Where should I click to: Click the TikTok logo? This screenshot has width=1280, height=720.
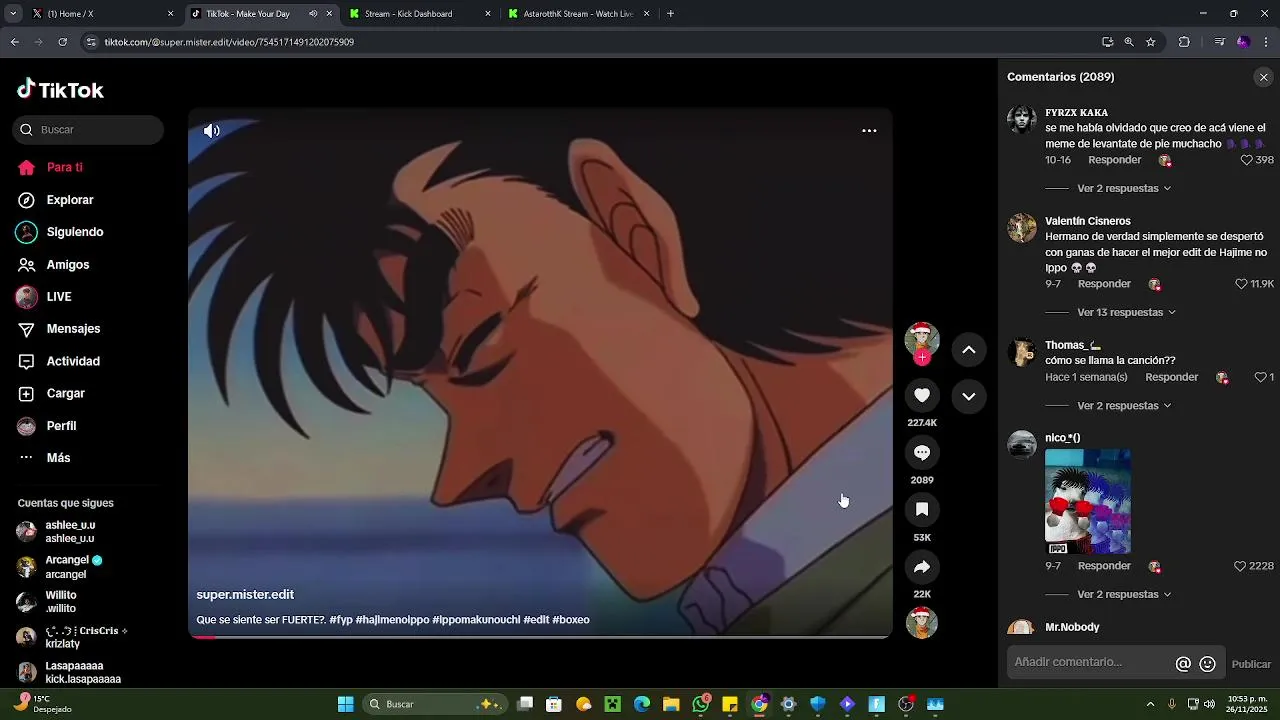60,90
